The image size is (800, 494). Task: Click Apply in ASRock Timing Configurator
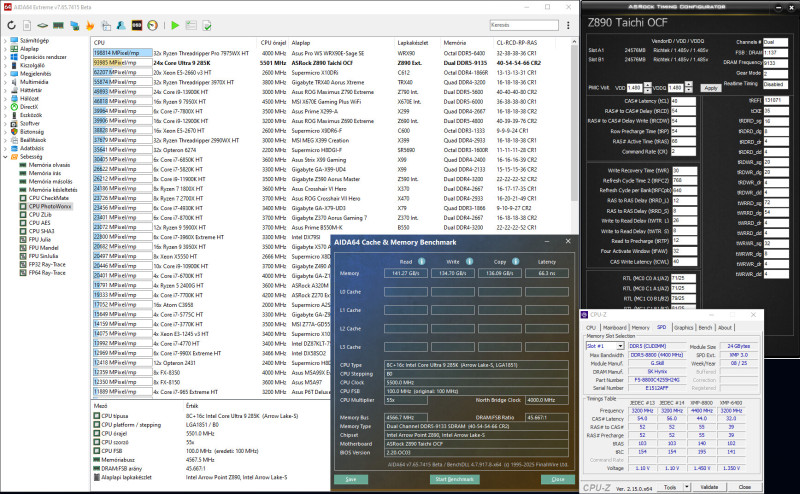point(711,88)
